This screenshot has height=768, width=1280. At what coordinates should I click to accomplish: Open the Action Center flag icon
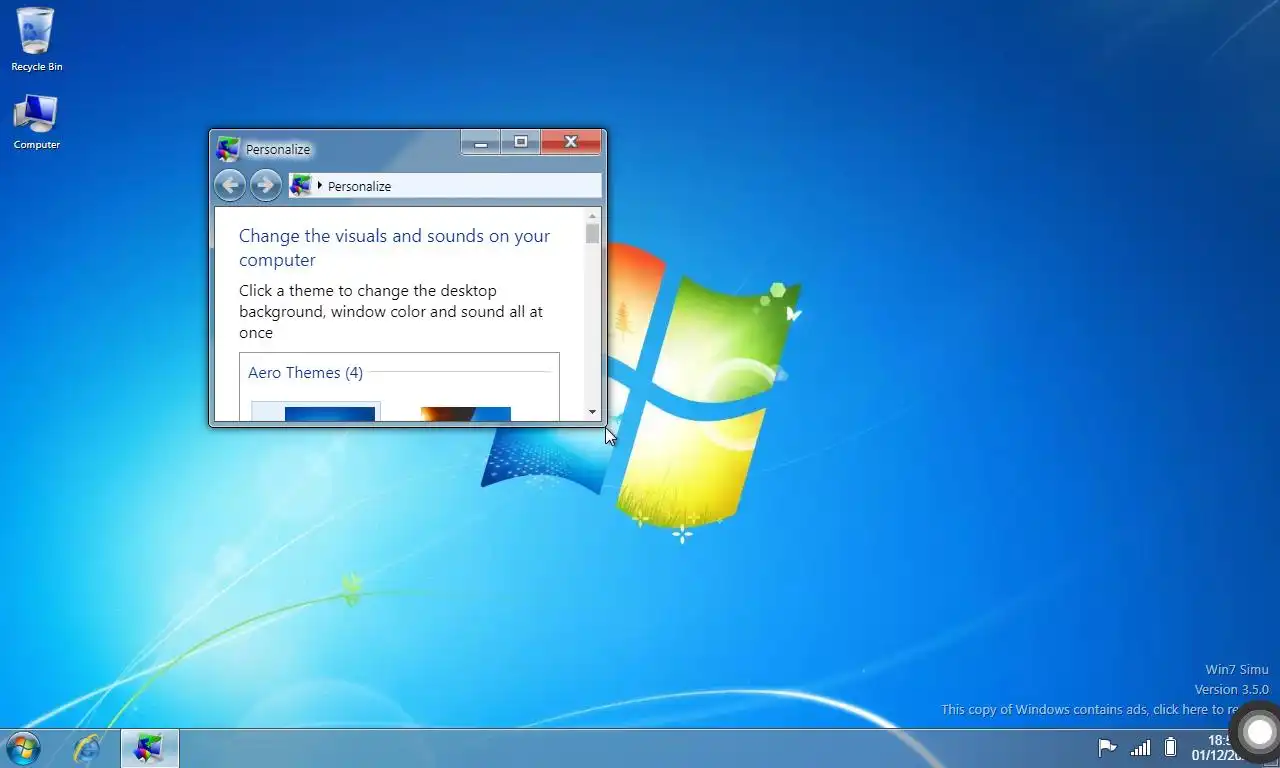[x=1107, y=747]
